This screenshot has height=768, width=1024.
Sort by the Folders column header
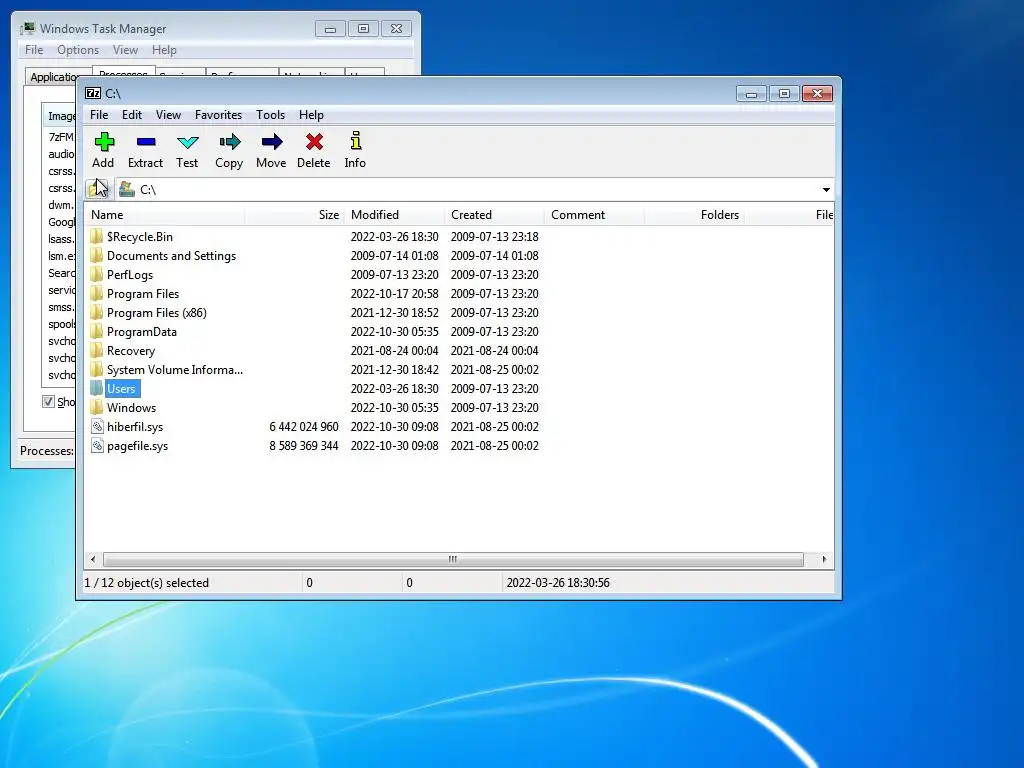(694, 215)
